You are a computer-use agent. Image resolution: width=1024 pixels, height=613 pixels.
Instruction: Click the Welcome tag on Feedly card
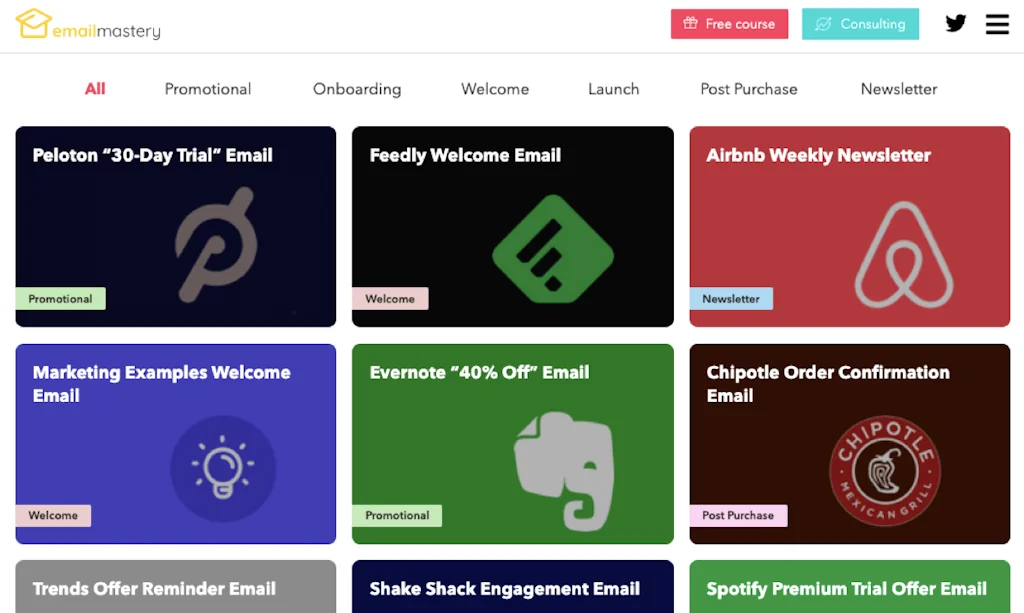[x=390, y=298]
